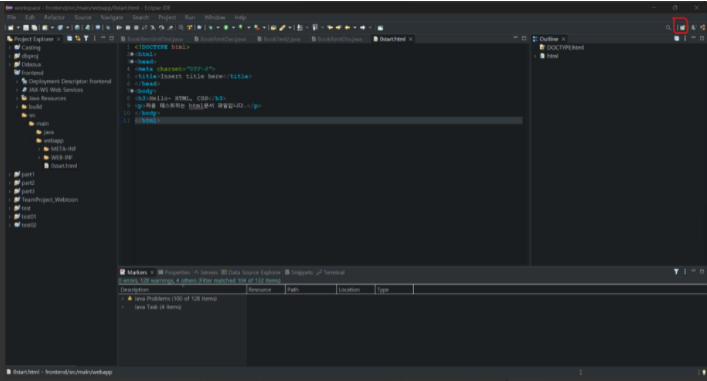
Task: Switch to the Data Source Explorer tab
Action: tap(251, 272)
